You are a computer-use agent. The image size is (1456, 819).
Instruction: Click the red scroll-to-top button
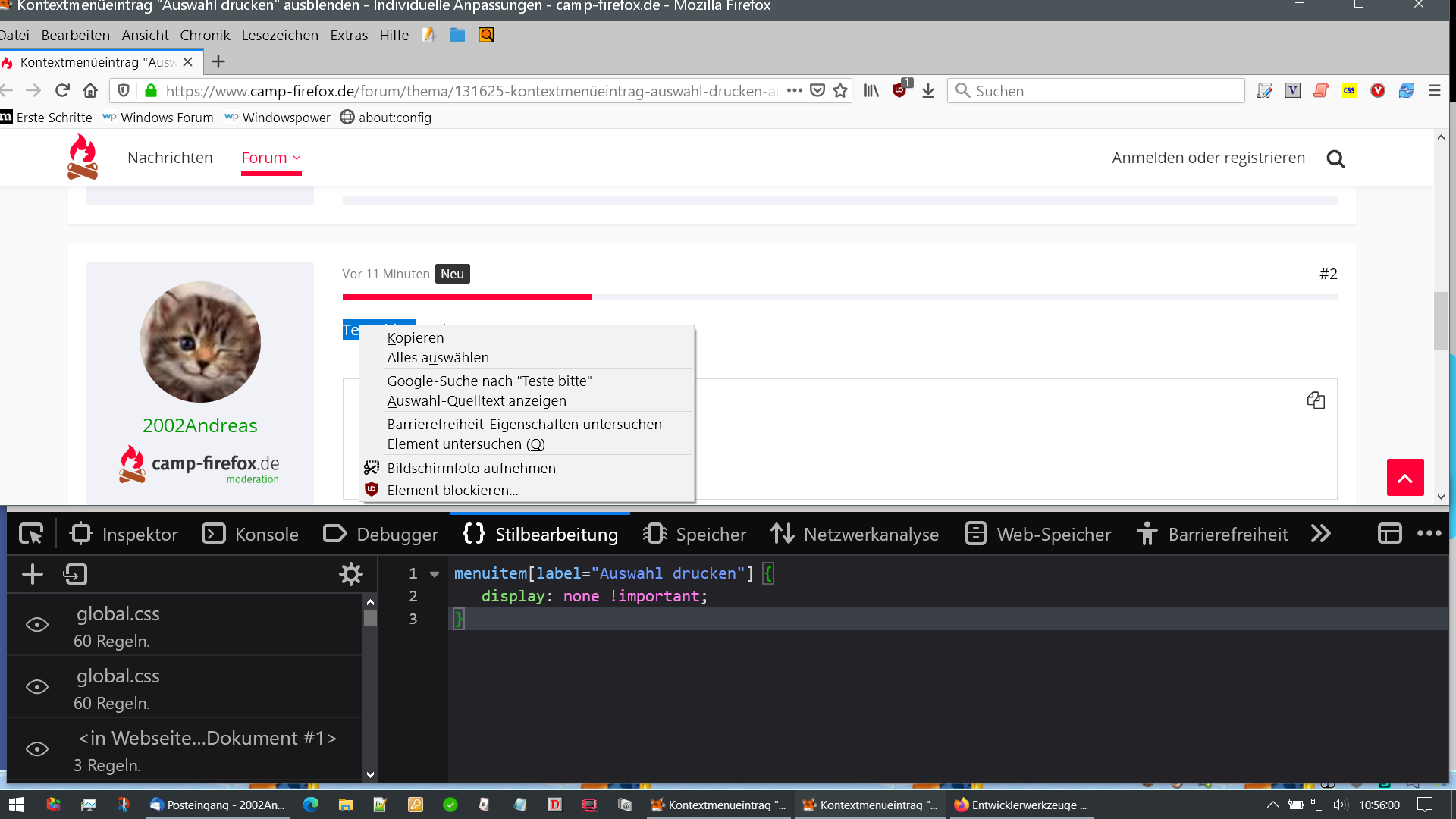[1404, 478]
